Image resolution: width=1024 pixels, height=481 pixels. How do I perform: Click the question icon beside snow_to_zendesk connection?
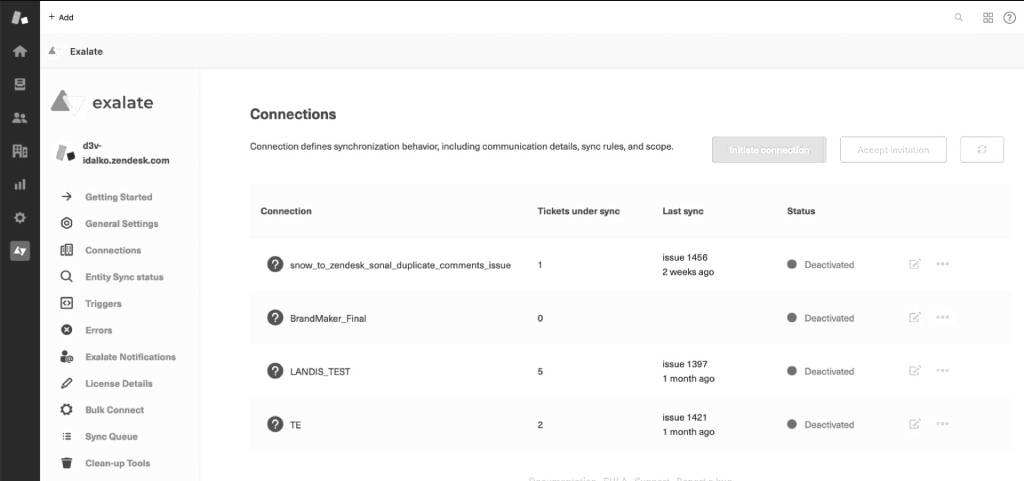point(275,264)
